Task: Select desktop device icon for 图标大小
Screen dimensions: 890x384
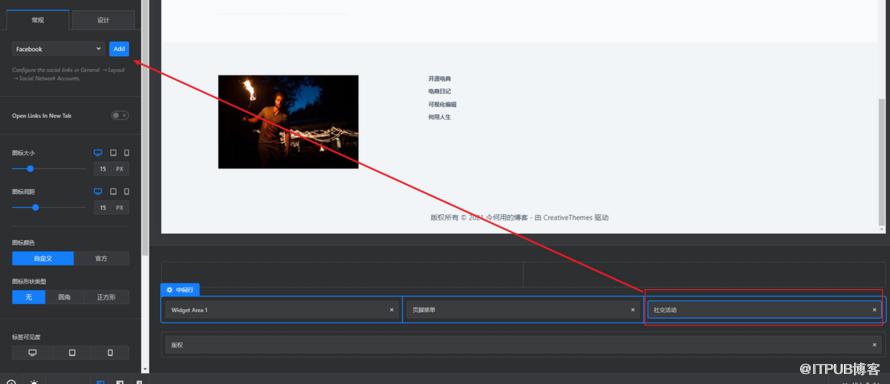Action: coord(98,153)
